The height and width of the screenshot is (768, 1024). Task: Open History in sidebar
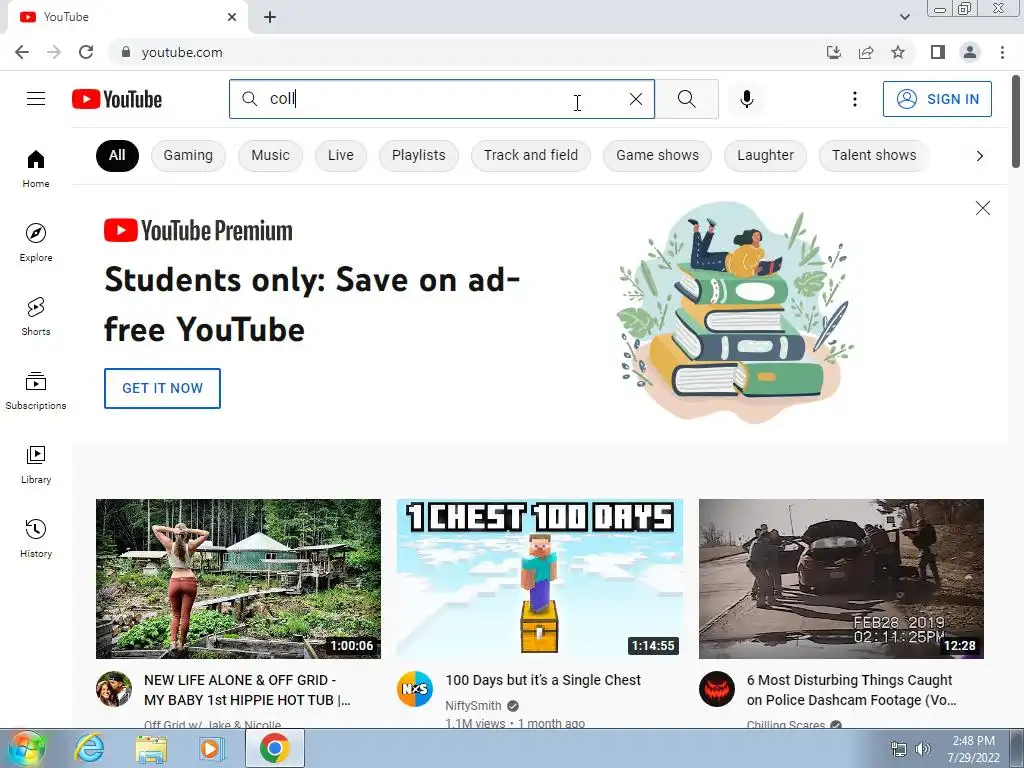click(x=36, y=538)
